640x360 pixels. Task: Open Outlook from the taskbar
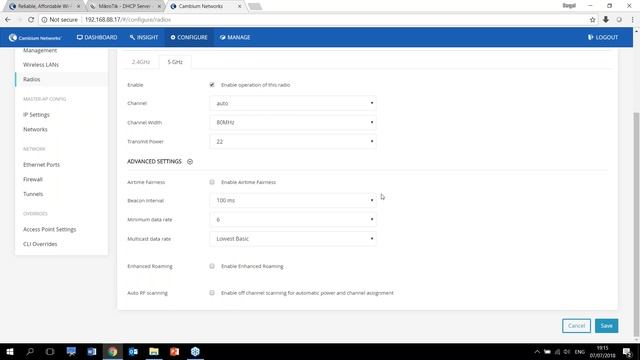click(x=133, y=351)
